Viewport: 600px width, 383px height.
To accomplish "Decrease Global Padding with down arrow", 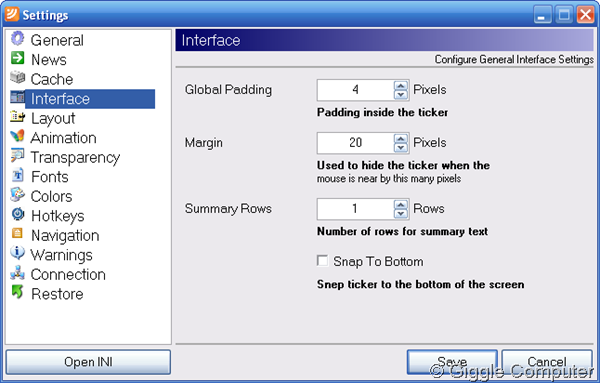I will (x=401, y=94).
